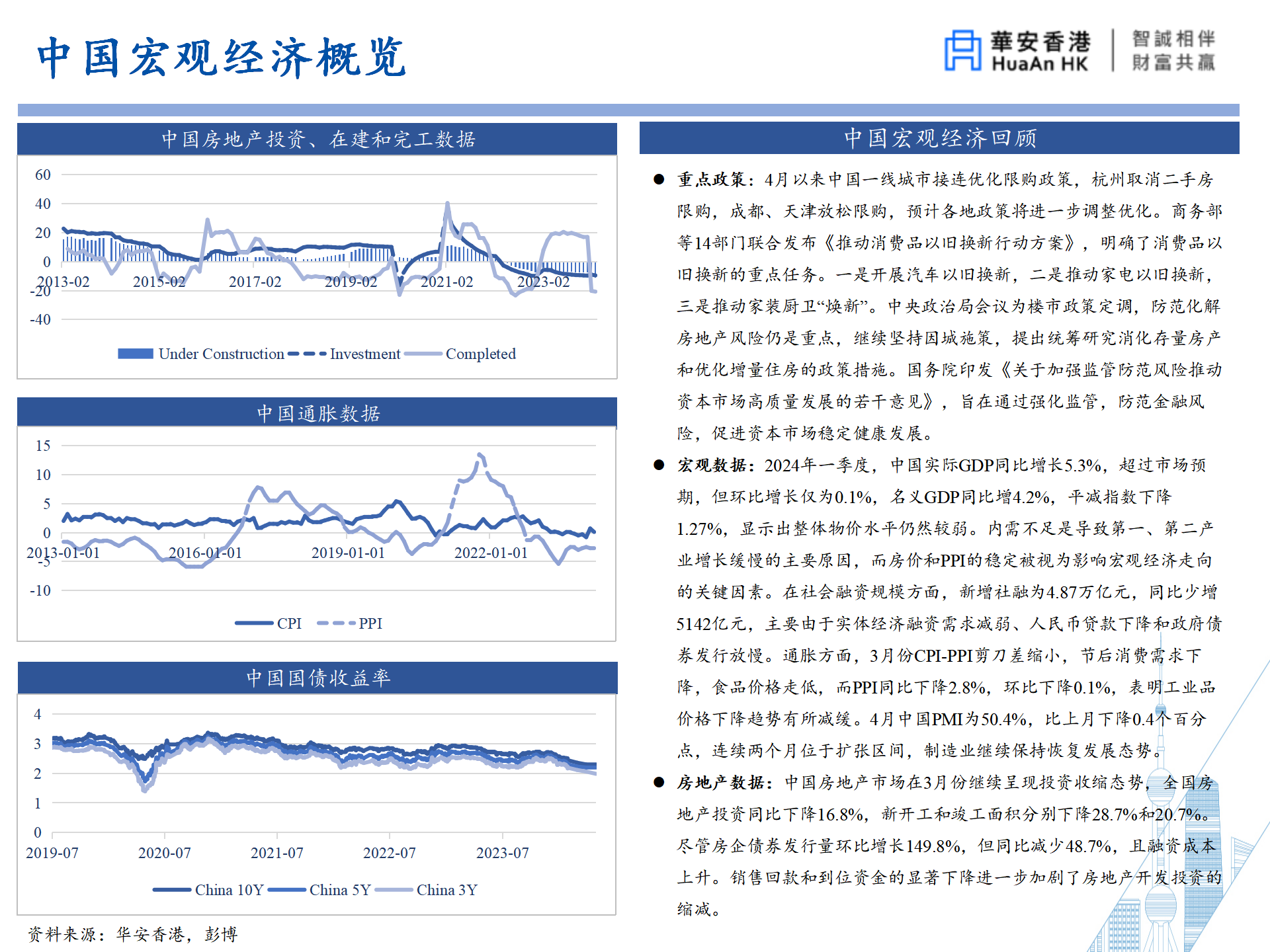Screen dimensions: 1270x952
Task: Click the '60' y-axis value
Action: coord(43,175)
